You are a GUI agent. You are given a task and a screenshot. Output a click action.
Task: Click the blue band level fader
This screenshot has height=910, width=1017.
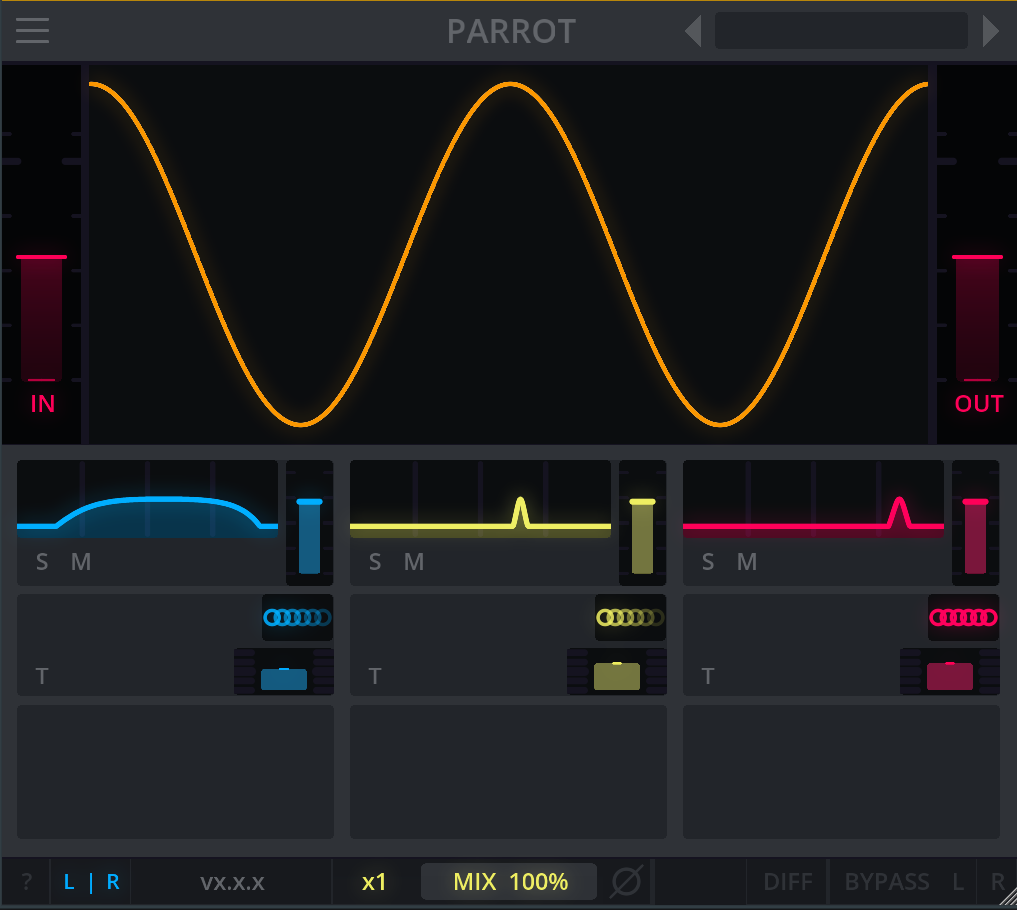click(309, 522)
